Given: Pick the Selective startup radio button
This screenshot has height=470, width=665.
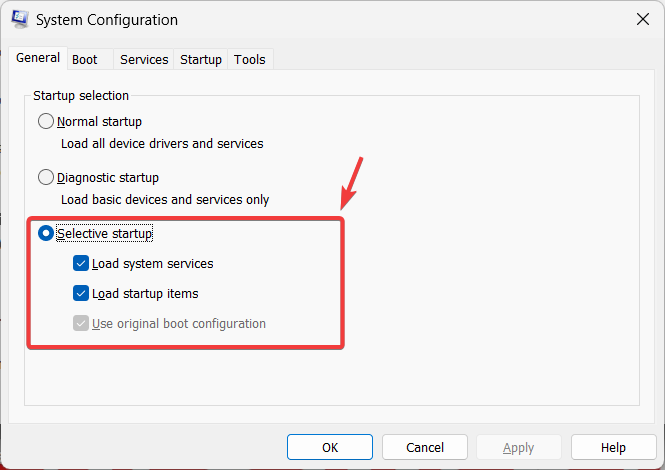Looking at the screenshot, I should pyautogui.click(x=46, y=233).
